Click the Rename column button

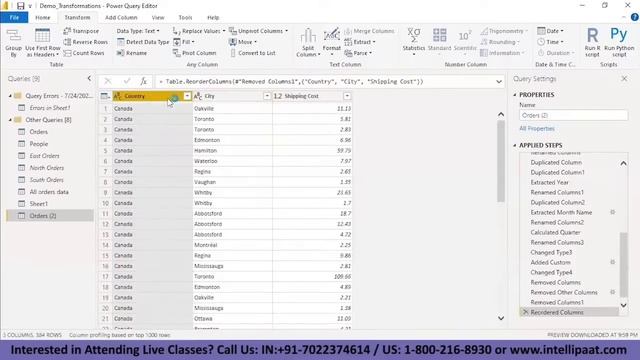pos(132,53)
